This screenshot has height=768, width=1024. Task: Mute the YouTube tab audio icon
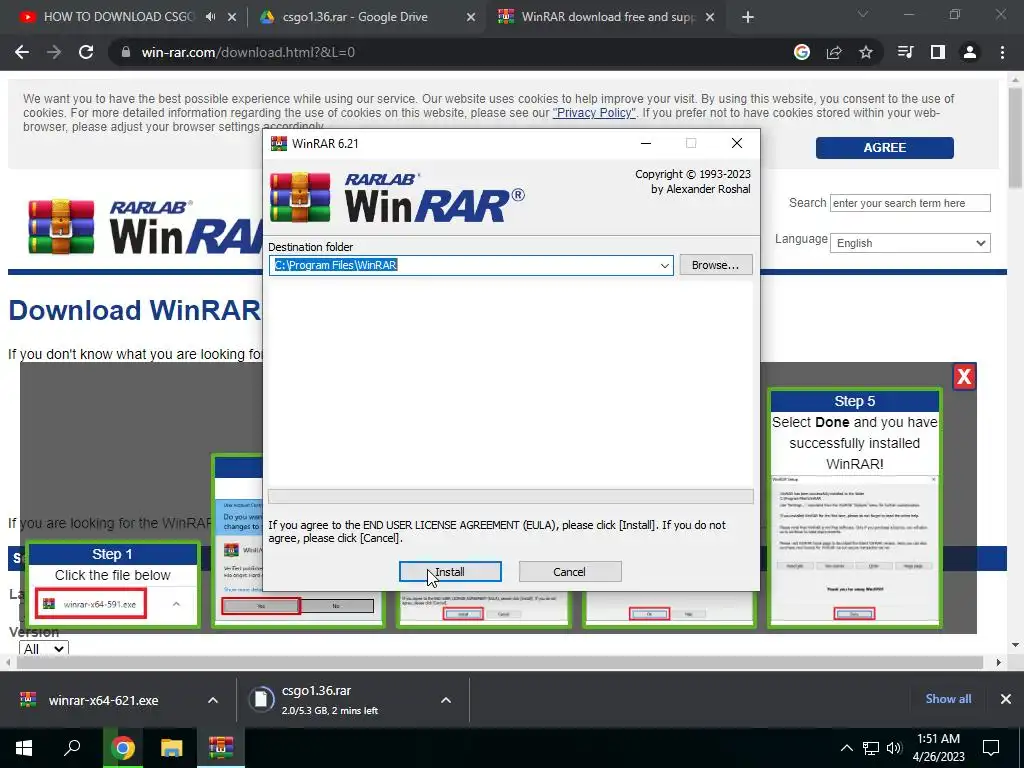click(210, 17)
